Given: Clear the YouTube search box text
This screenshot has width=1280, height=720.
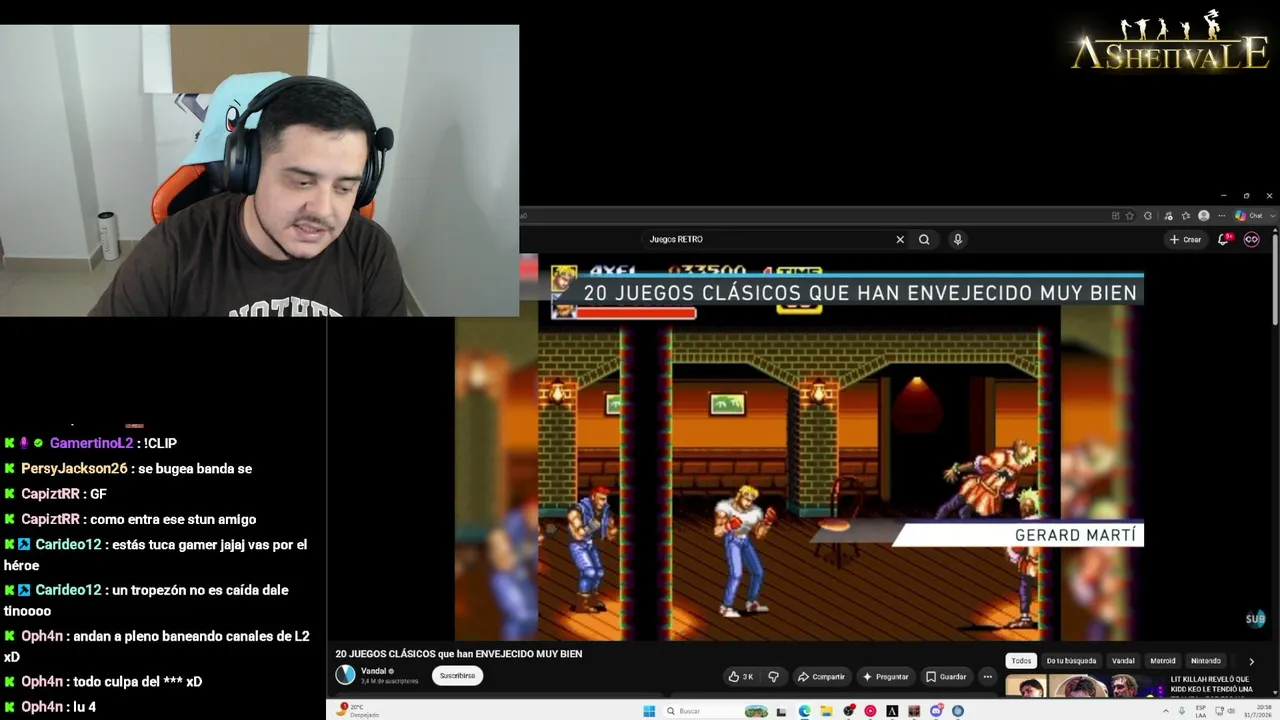Looking at the screenshot, I should [900, 240].
